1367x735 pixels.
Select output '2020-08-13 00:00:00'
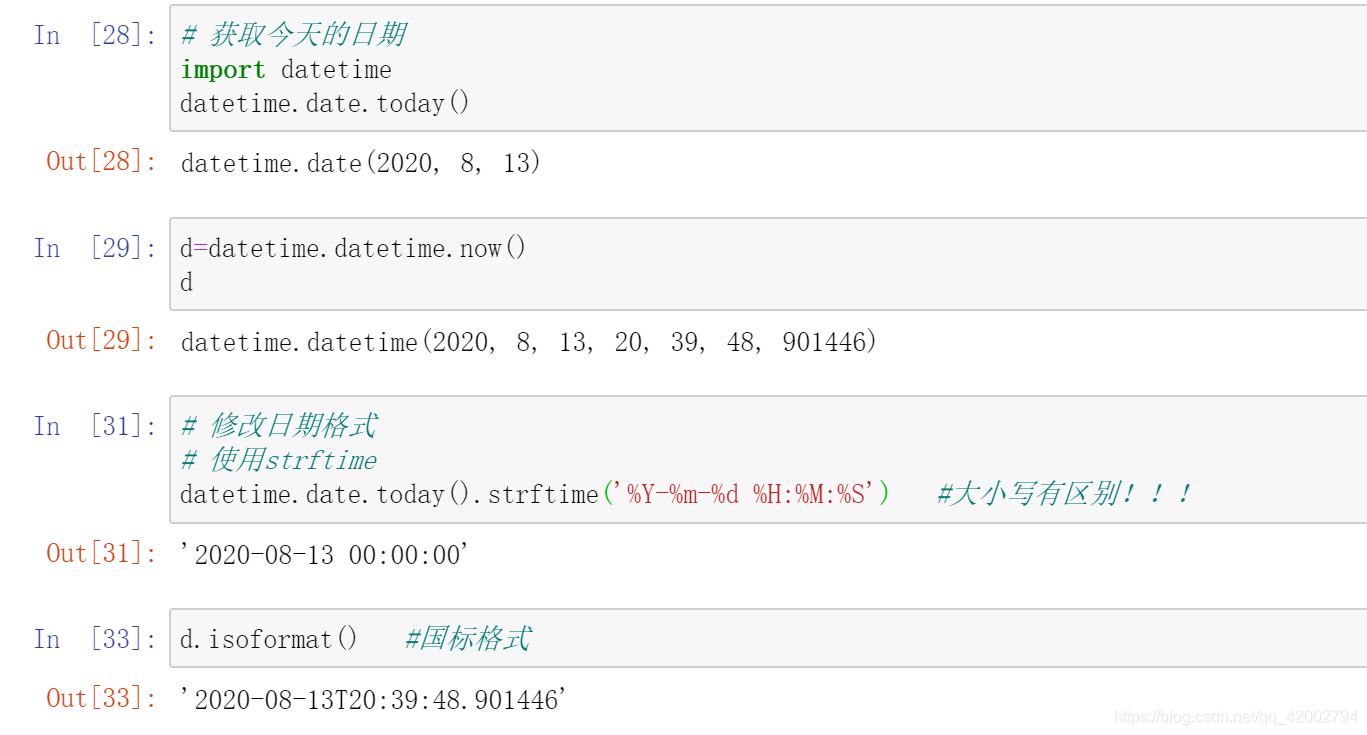324,555
